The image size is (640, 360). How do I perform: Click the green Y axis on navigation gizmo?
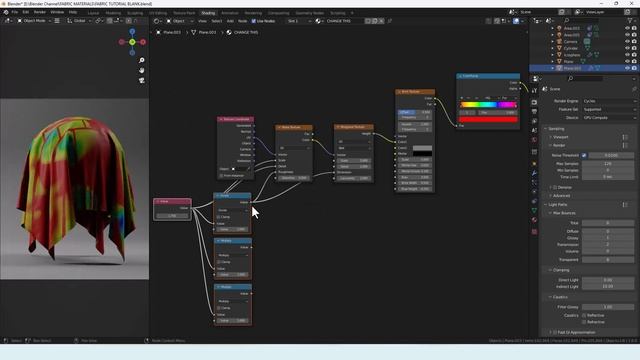tap(132, 42)
